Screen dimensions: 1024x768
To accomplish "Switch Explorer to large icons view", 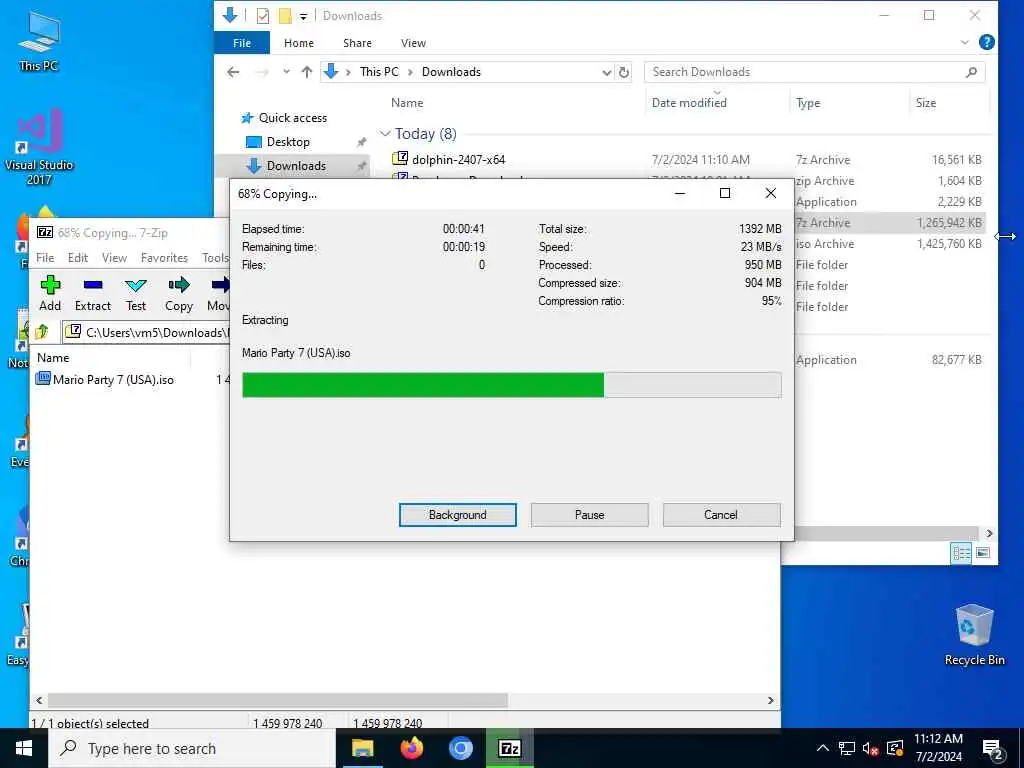I will coord(983,553).
